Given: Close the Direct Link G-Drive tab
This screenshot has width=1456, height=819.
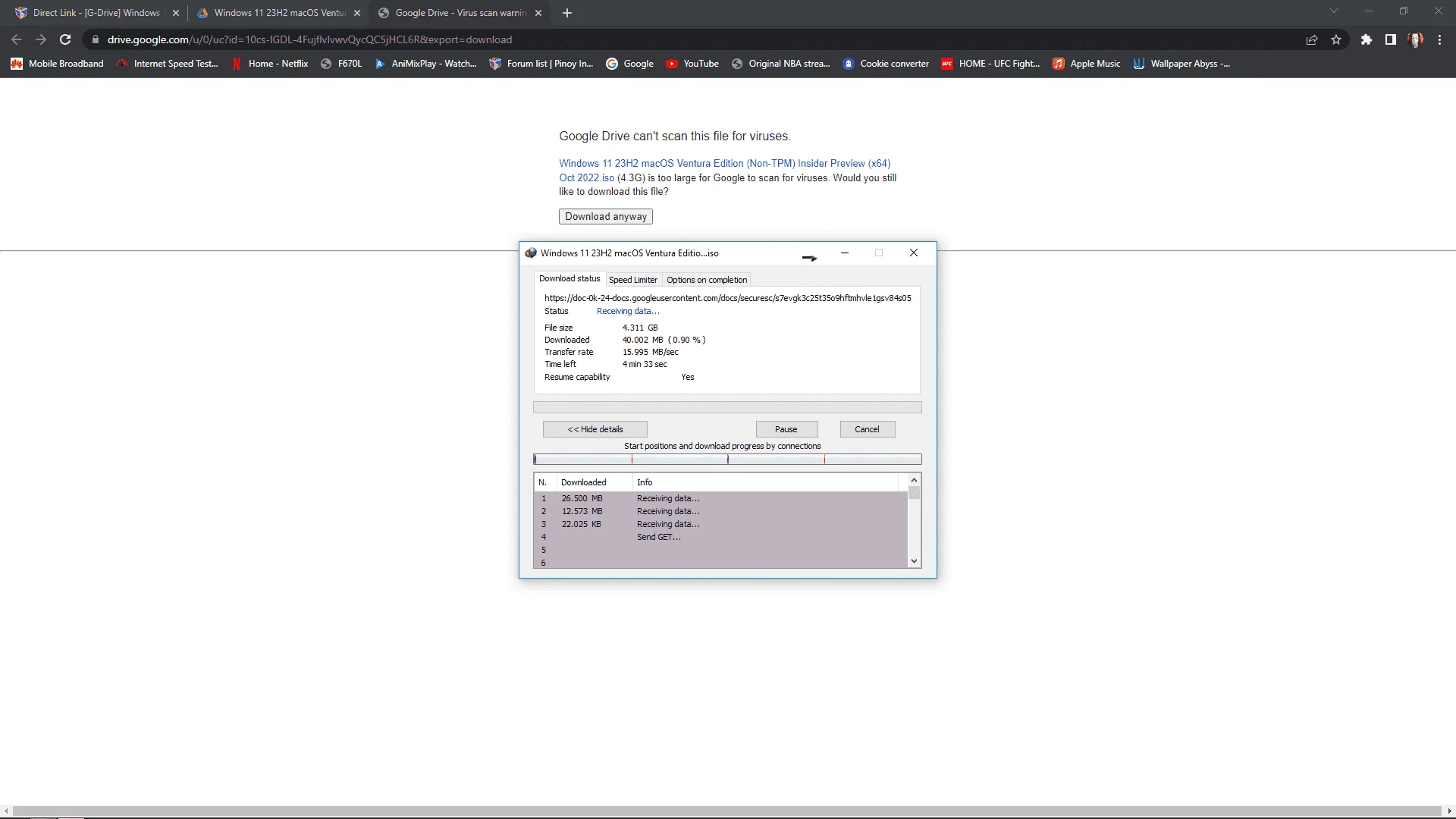Looking at the screenshot, I should coord(176,13).
